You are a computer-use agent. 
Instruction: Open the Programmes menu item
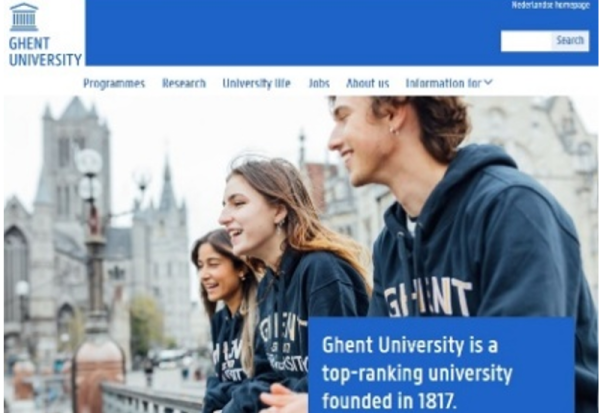click(114, 83)
